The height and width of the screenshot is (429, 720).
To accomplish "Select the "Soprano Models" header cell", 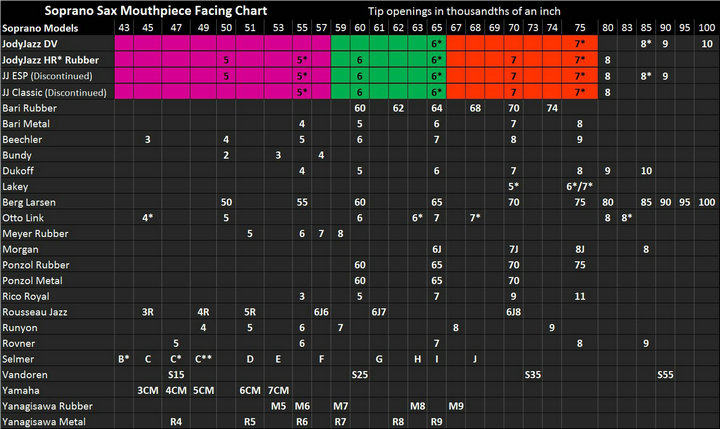I will click(x=40, y=28).
